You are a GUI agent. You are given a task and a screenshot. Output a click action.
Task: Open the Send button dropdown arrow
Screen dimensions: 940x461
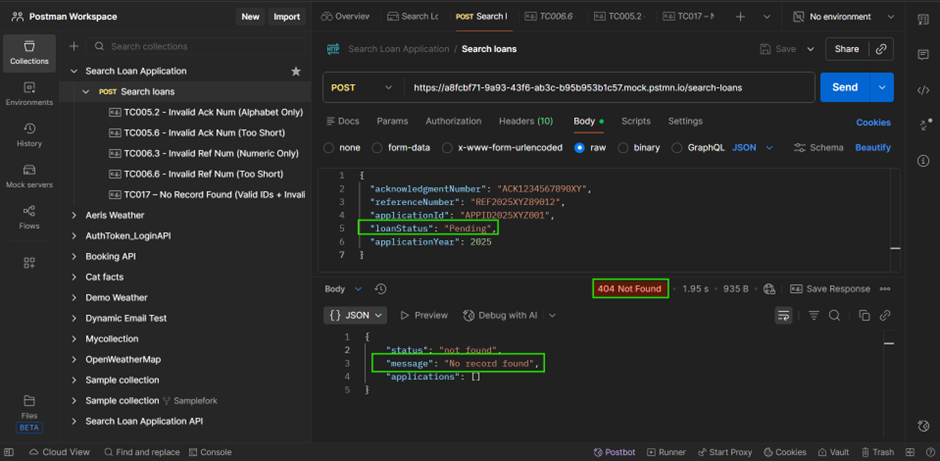(x=882, y=88)
